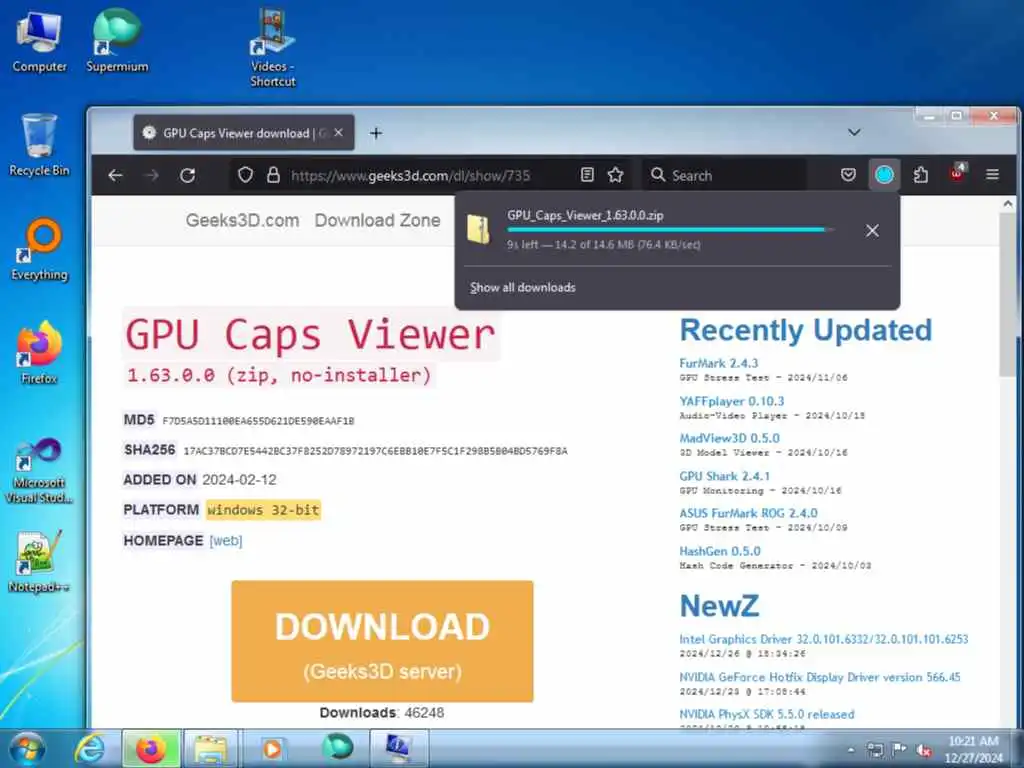Launch Internet Explorer from the taskbar

[90, 748]
